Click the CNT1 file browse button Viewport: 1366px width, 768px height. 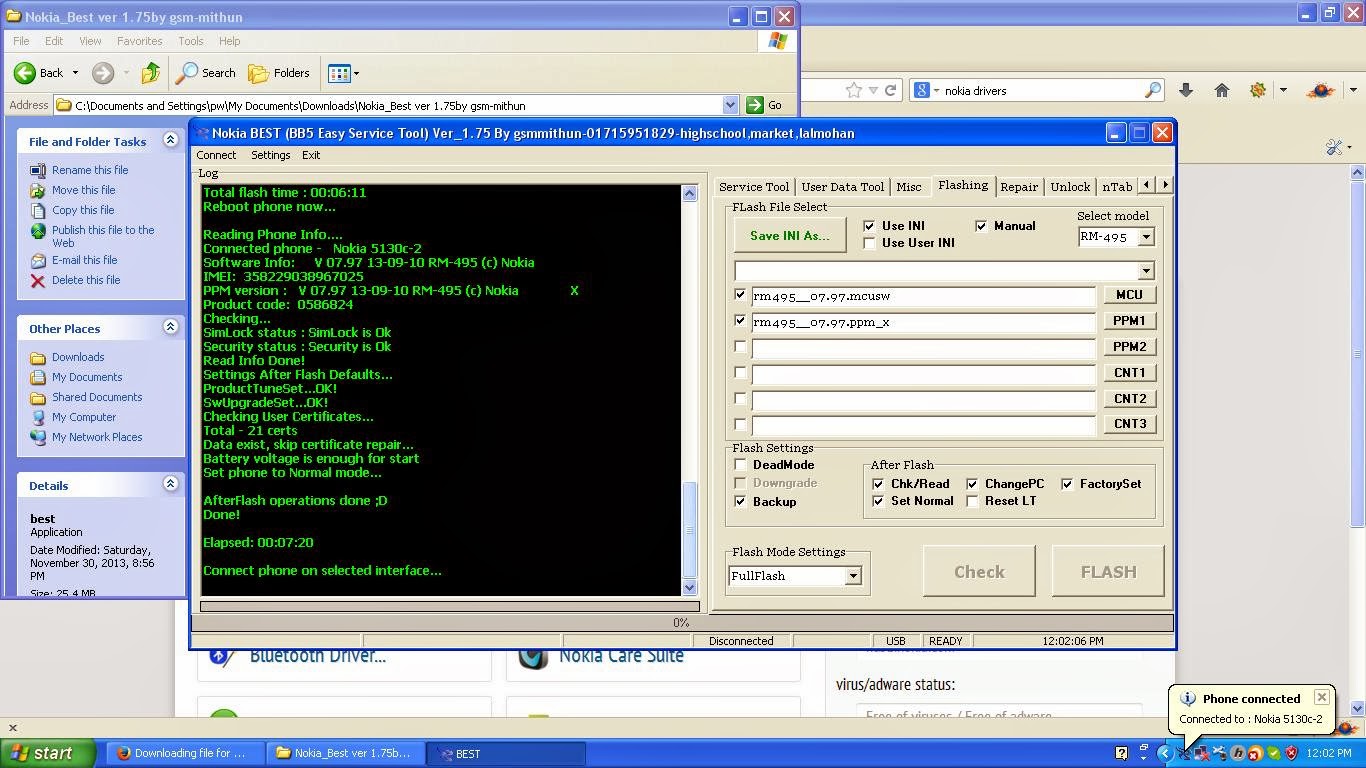tap(1129, 373)
